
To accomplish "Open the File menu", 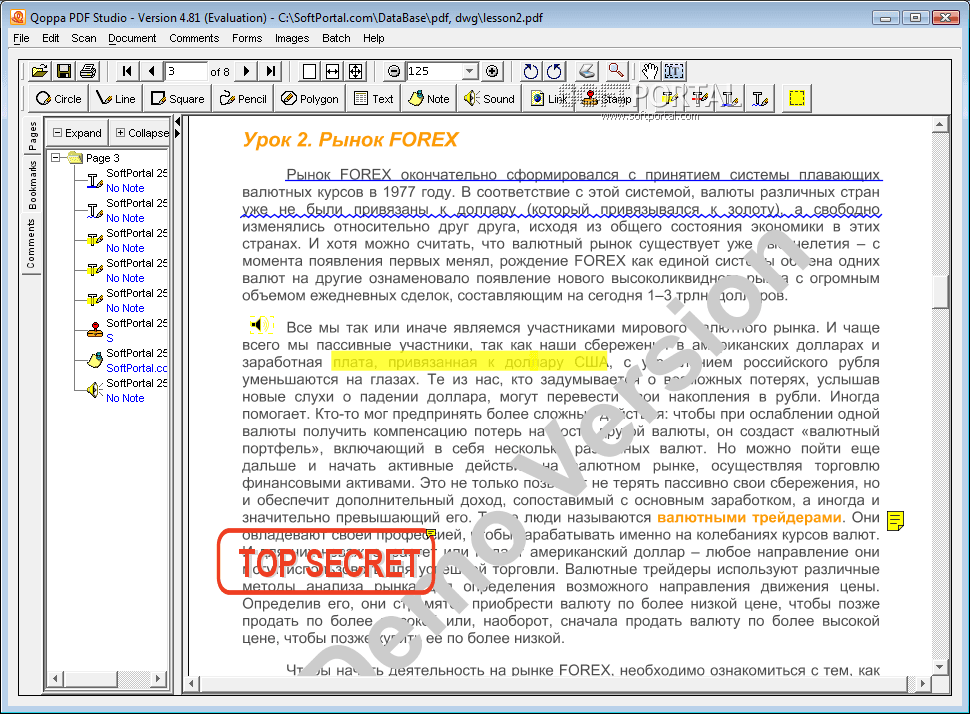I will point(21,38).
